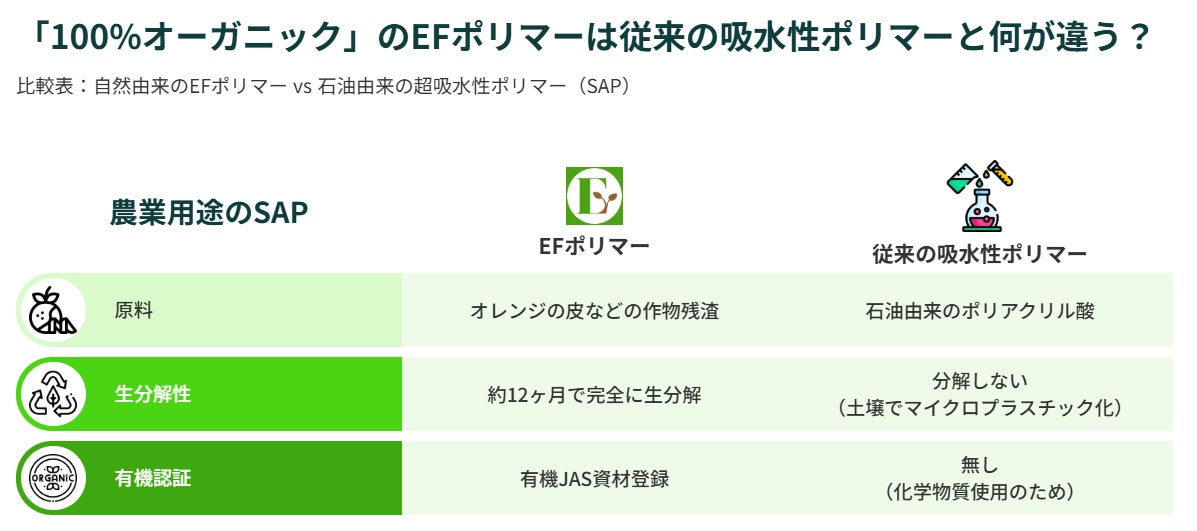Click the green EF Polymer logo
The width and height of the screenshot is (1197, 531).
click(x=594, y=196)
